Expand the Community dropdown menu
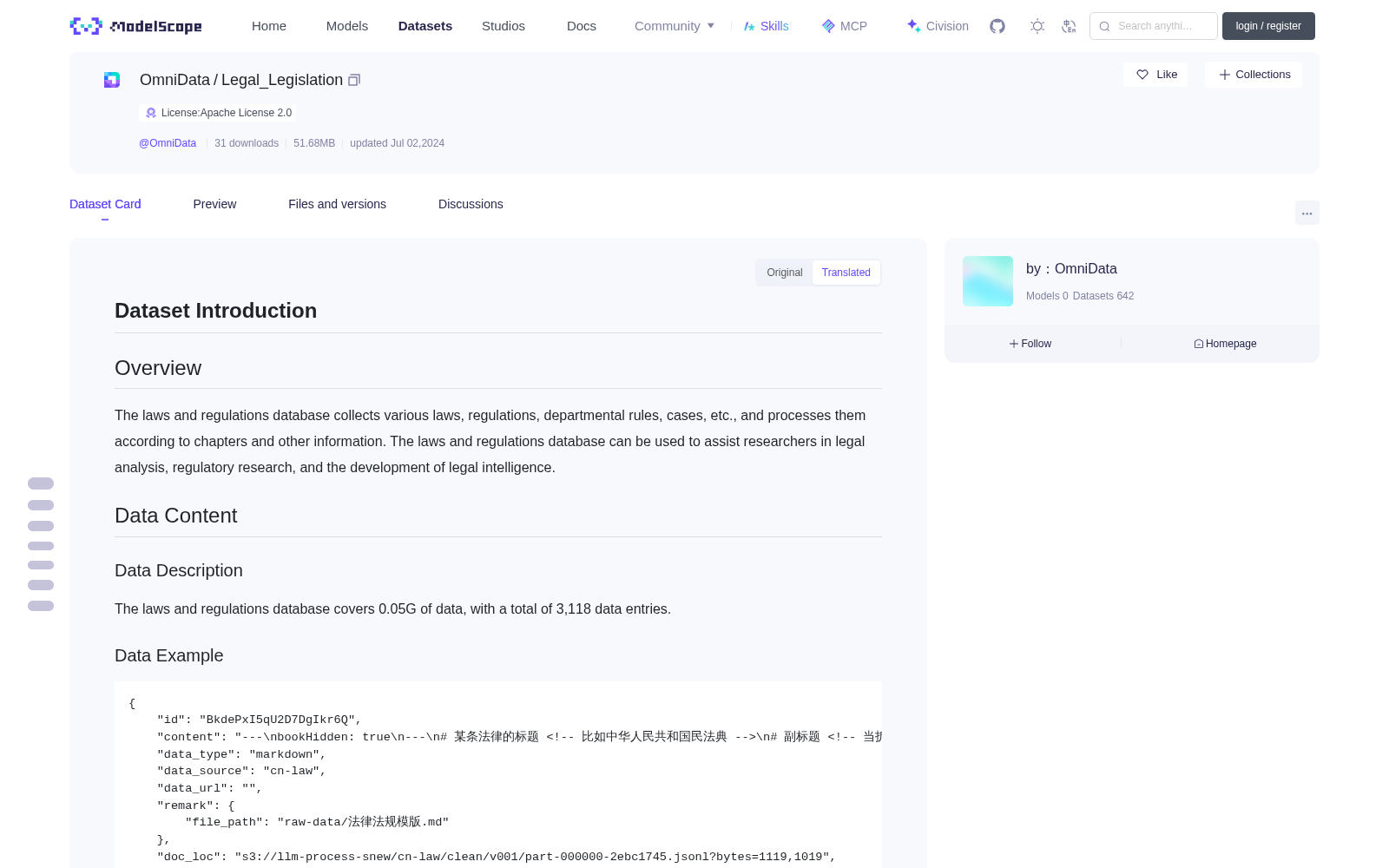Image resolution: width=1389 pixels, height=868 pixels. (675, 26)
